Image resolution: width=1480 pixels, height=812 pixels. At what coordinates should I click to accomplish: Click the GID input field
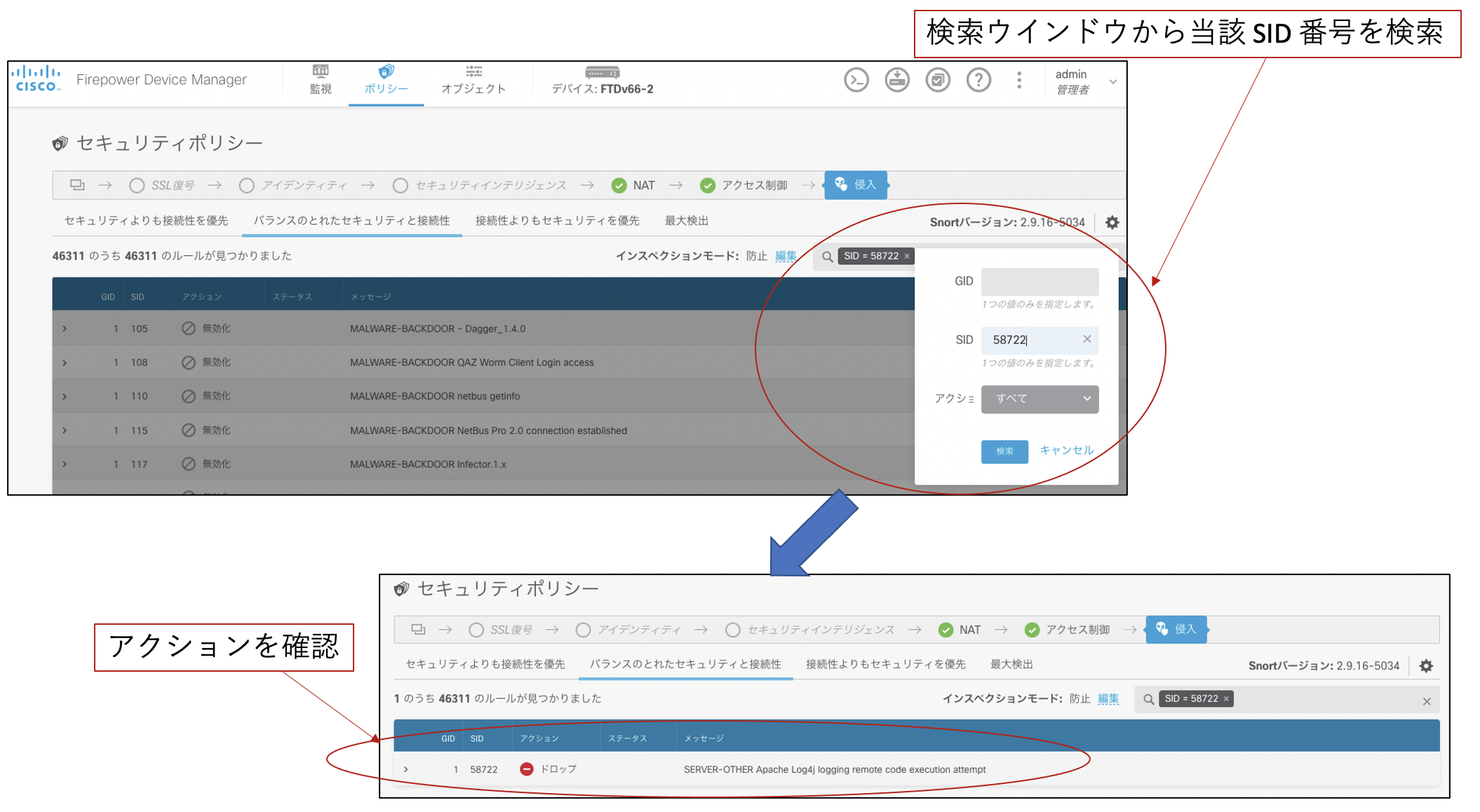pyautogui.click(x=1039, y=281)
